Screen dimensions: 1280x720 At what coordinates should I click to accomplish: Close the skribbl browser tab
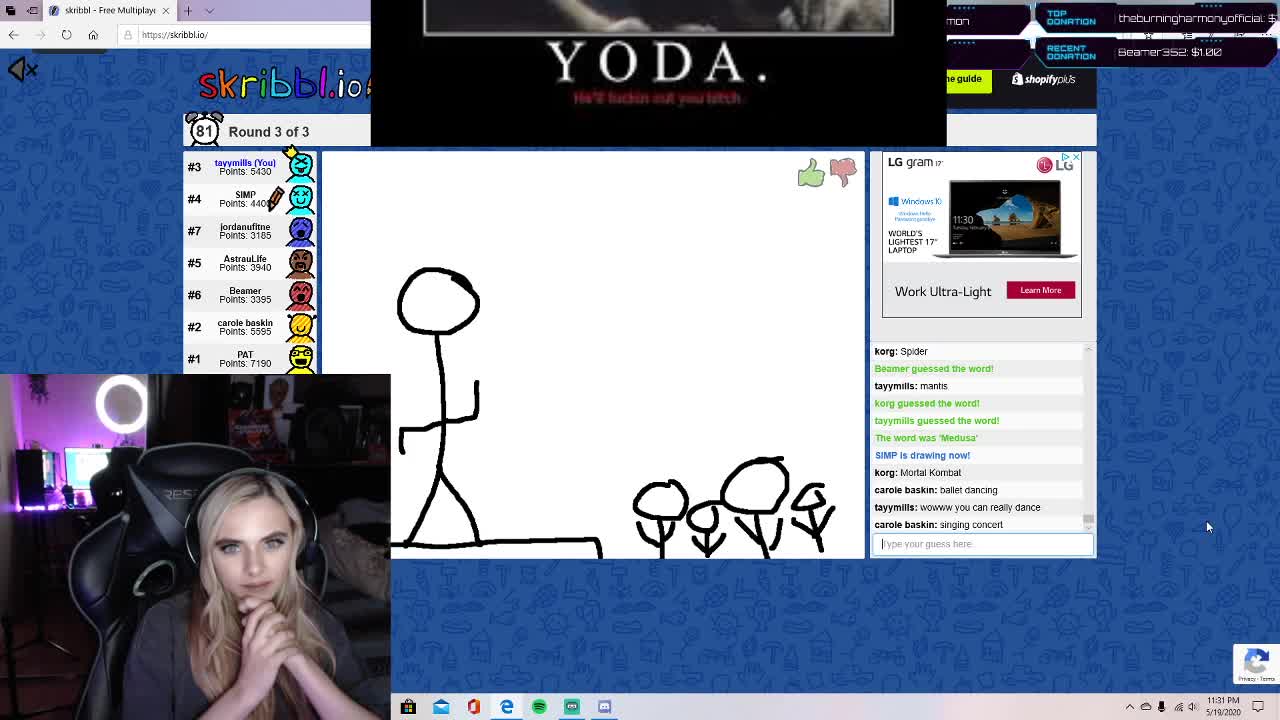[x=166, y=10]
